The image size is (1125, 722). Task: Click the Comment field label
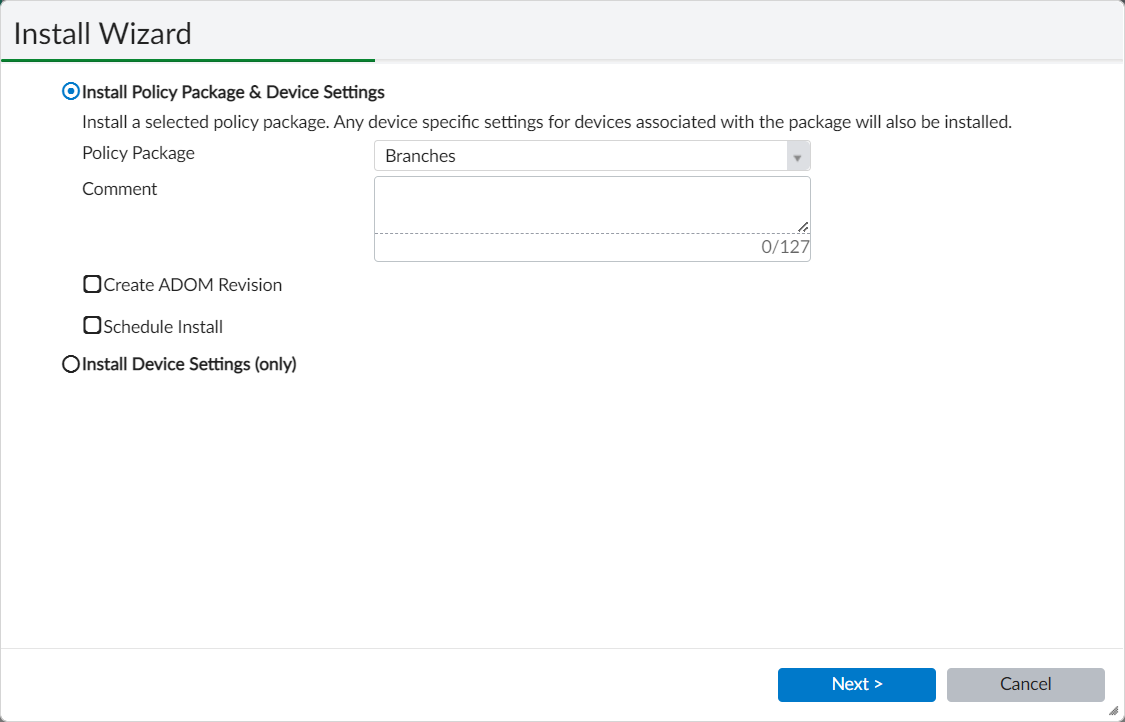119,188
